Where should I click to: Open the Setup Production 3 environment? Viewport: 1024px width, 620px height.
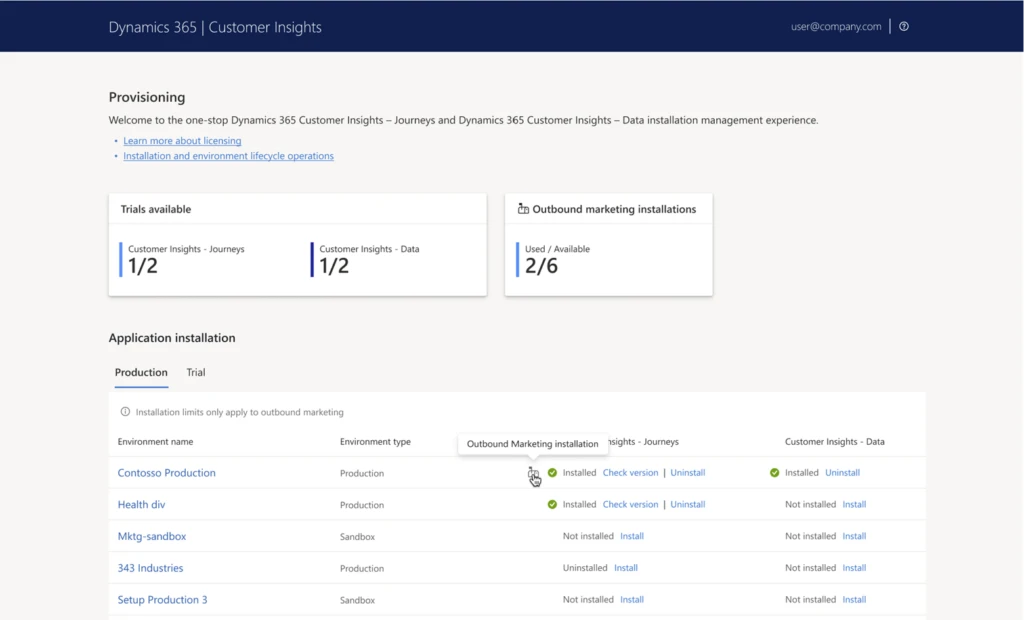[x=162, y=600]
